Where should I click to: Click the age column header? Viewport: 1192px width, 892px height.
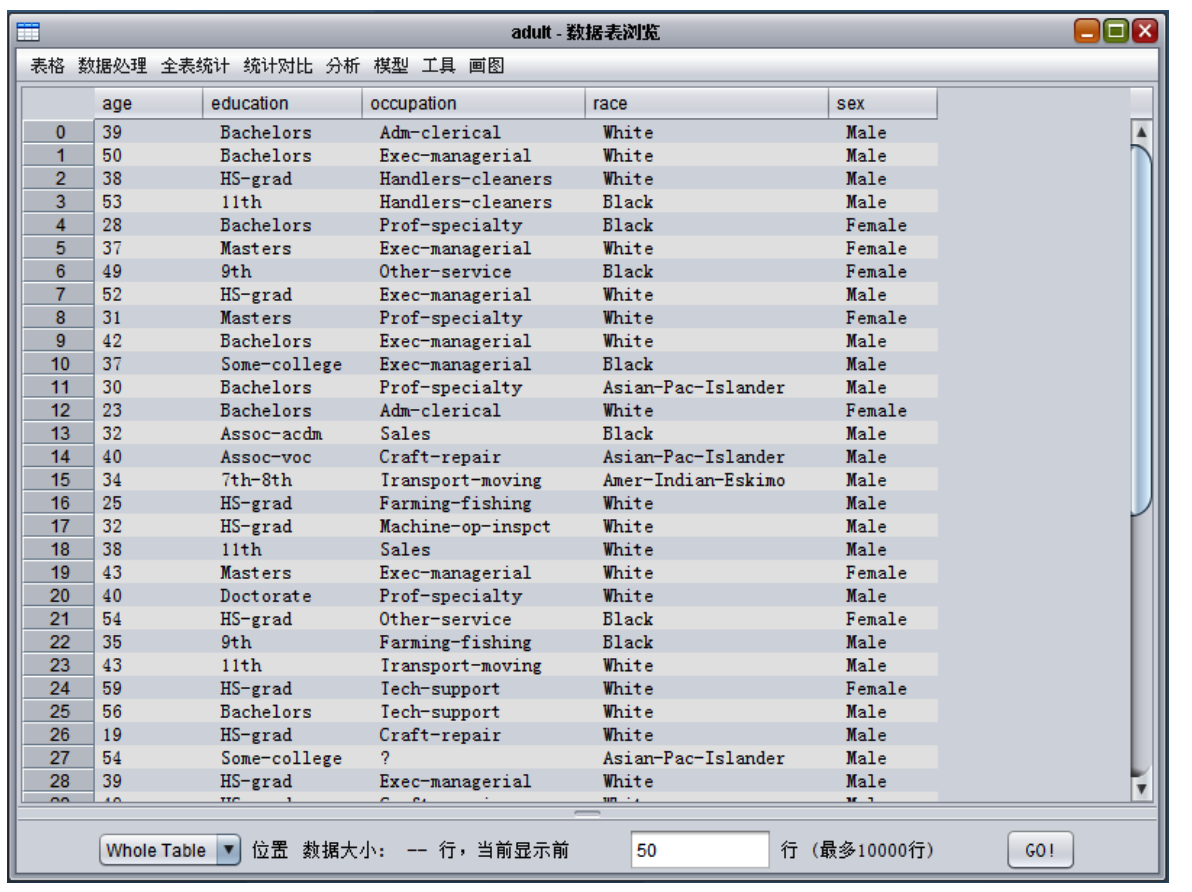pyautogui.click(x=148, y=103)
